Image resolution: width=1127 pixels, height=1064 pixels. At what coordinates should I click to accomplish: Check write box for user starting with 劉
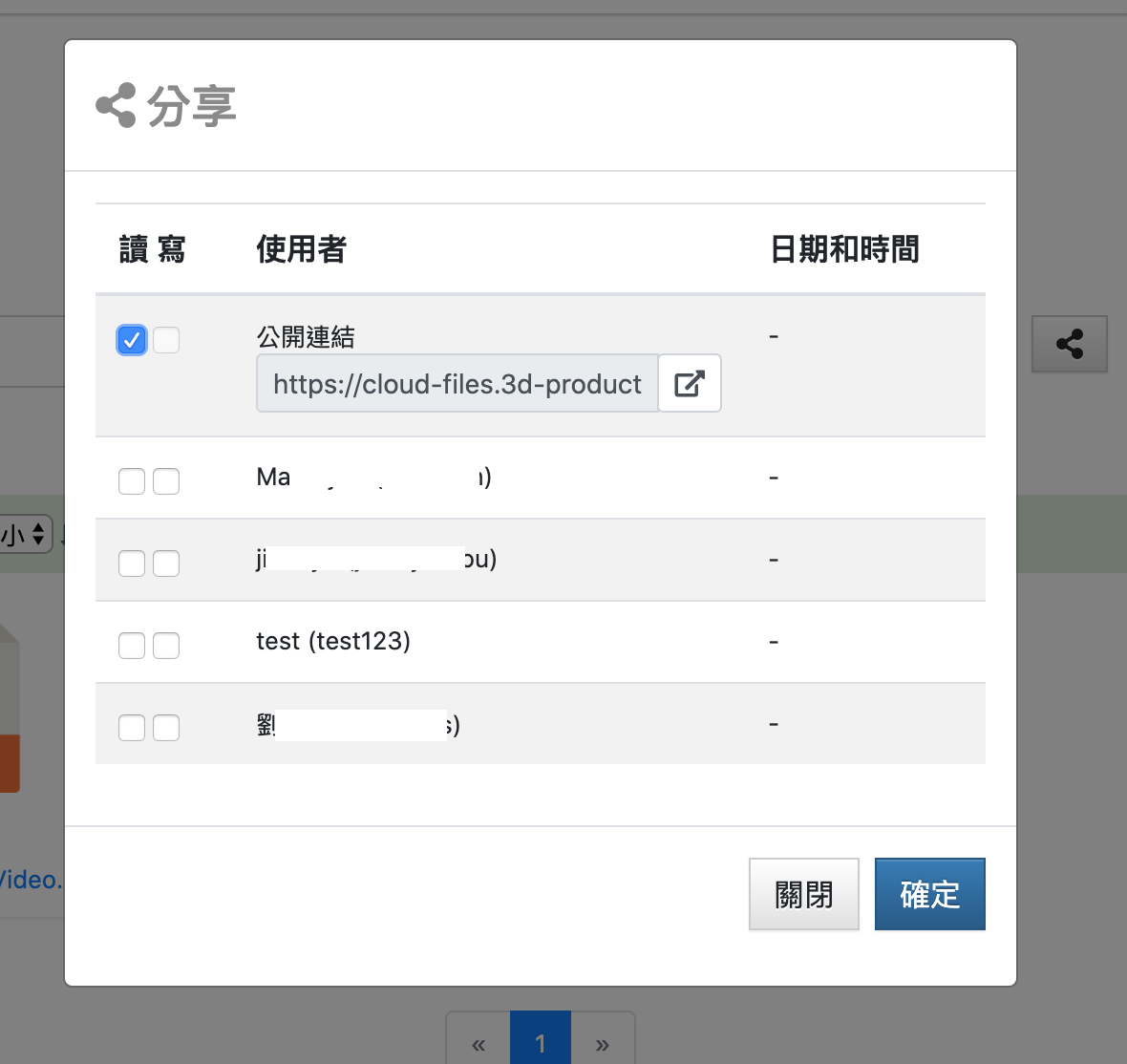[x=166, y=728]
